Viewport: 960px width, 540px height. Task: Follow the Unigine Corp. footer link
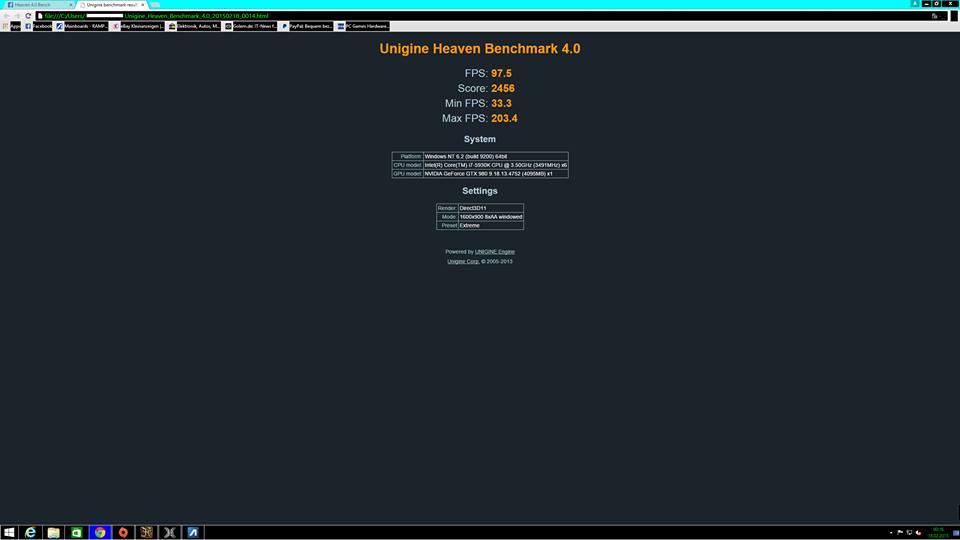[463, 261]
